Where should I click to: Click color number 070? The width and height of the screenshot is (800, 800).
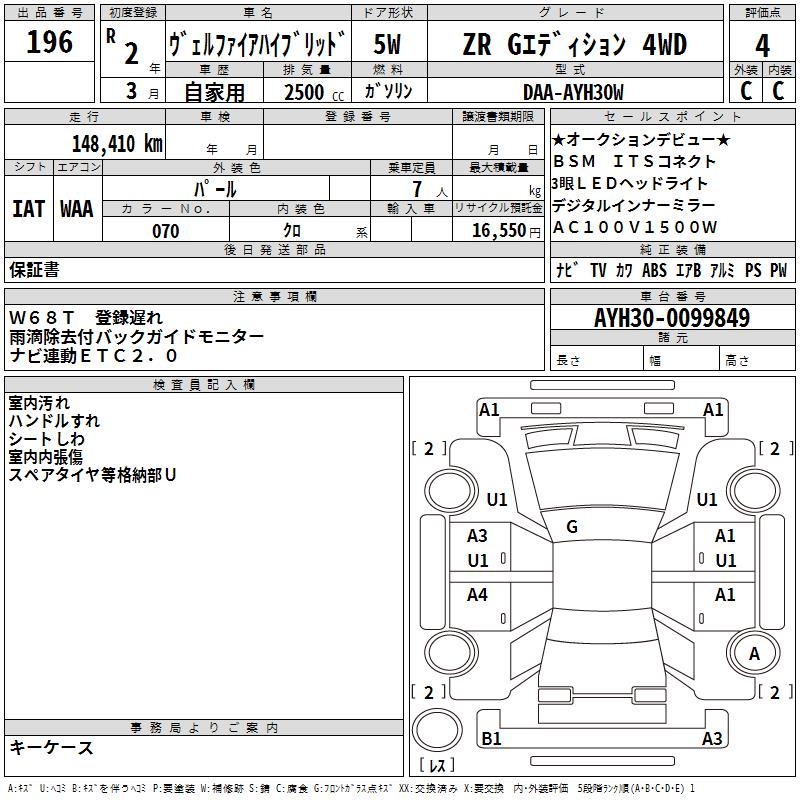[x=165, y=231]
